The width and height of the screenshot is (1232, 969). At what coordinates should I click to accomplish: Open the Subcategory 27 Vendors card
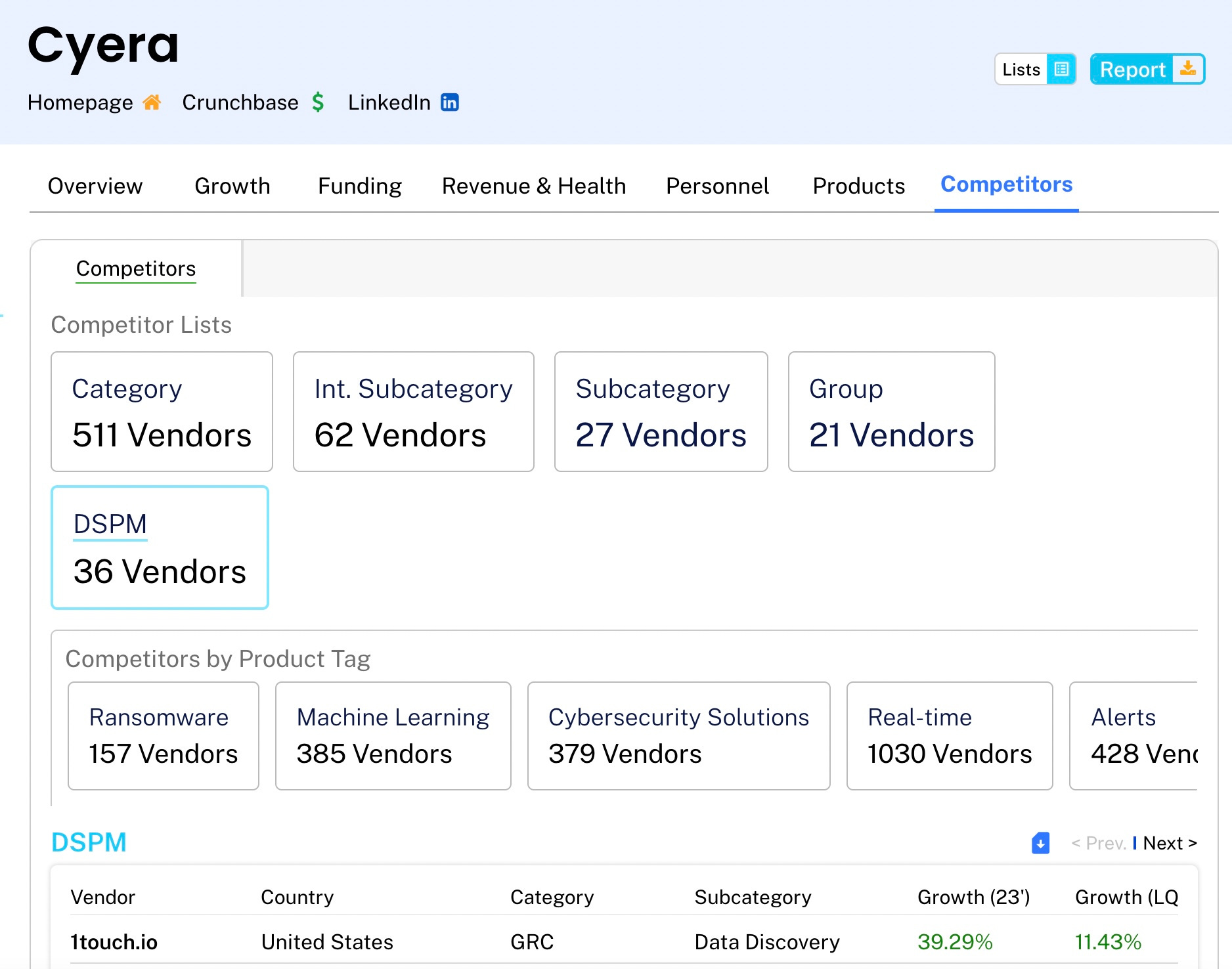click(661, 412)
